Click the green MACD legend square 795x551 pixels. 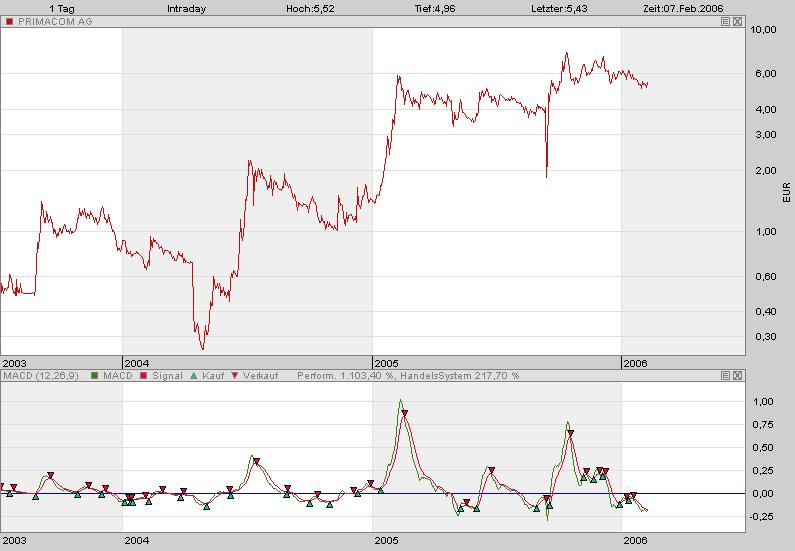point(94,376)
